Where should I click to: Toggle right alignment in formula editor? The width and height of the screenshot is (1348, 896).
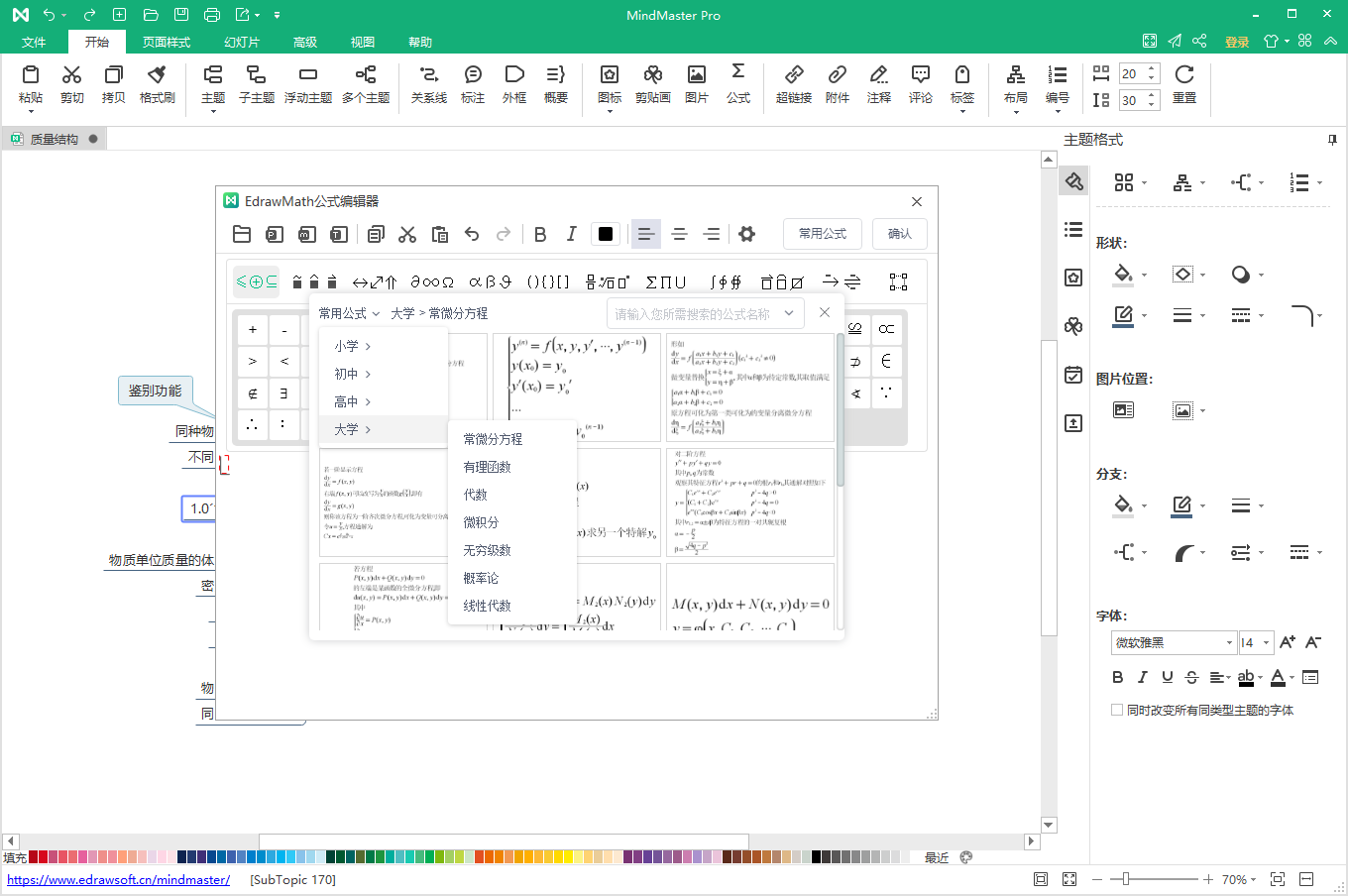pos(712,234)
